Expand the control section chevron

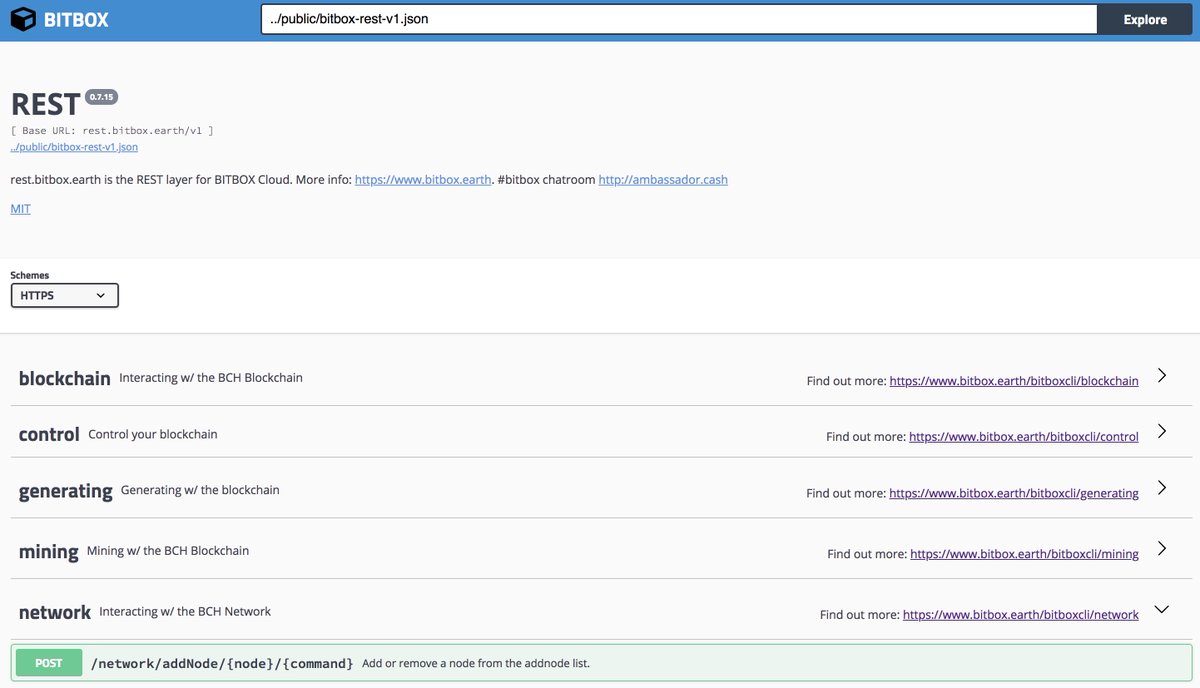(x=1162, y=432)
